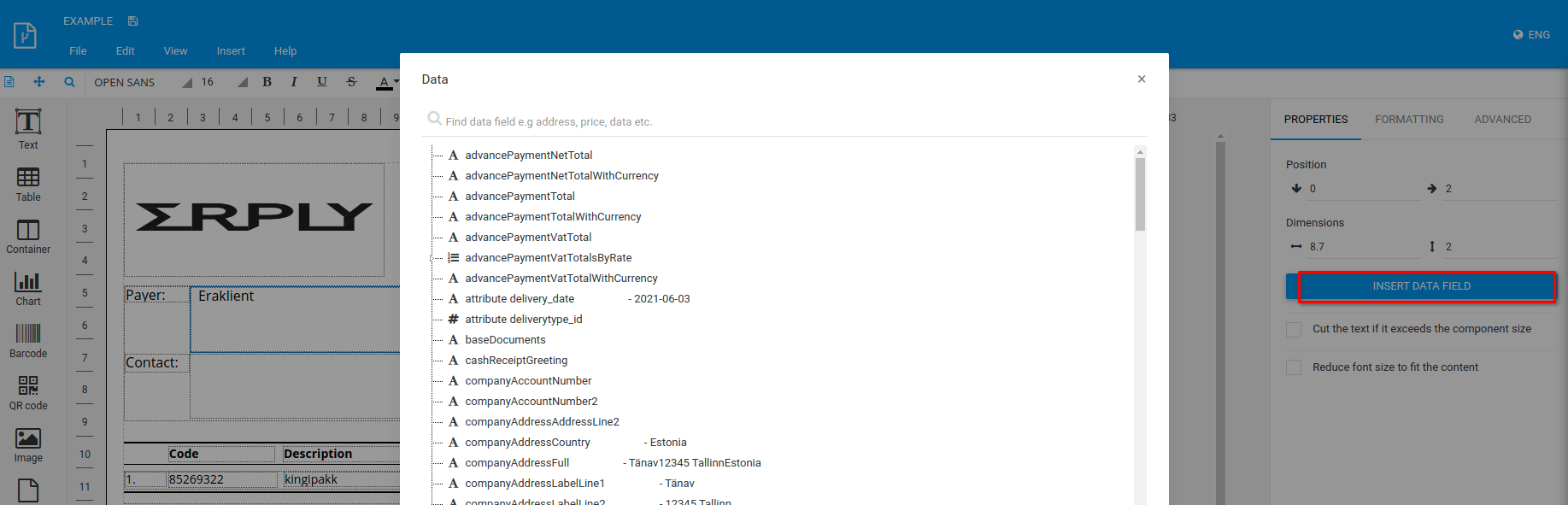Select companyAccountNumber2 data field
Image resolution: width=1568 pixels, height=505 pixels.
(x=531, y=402)
